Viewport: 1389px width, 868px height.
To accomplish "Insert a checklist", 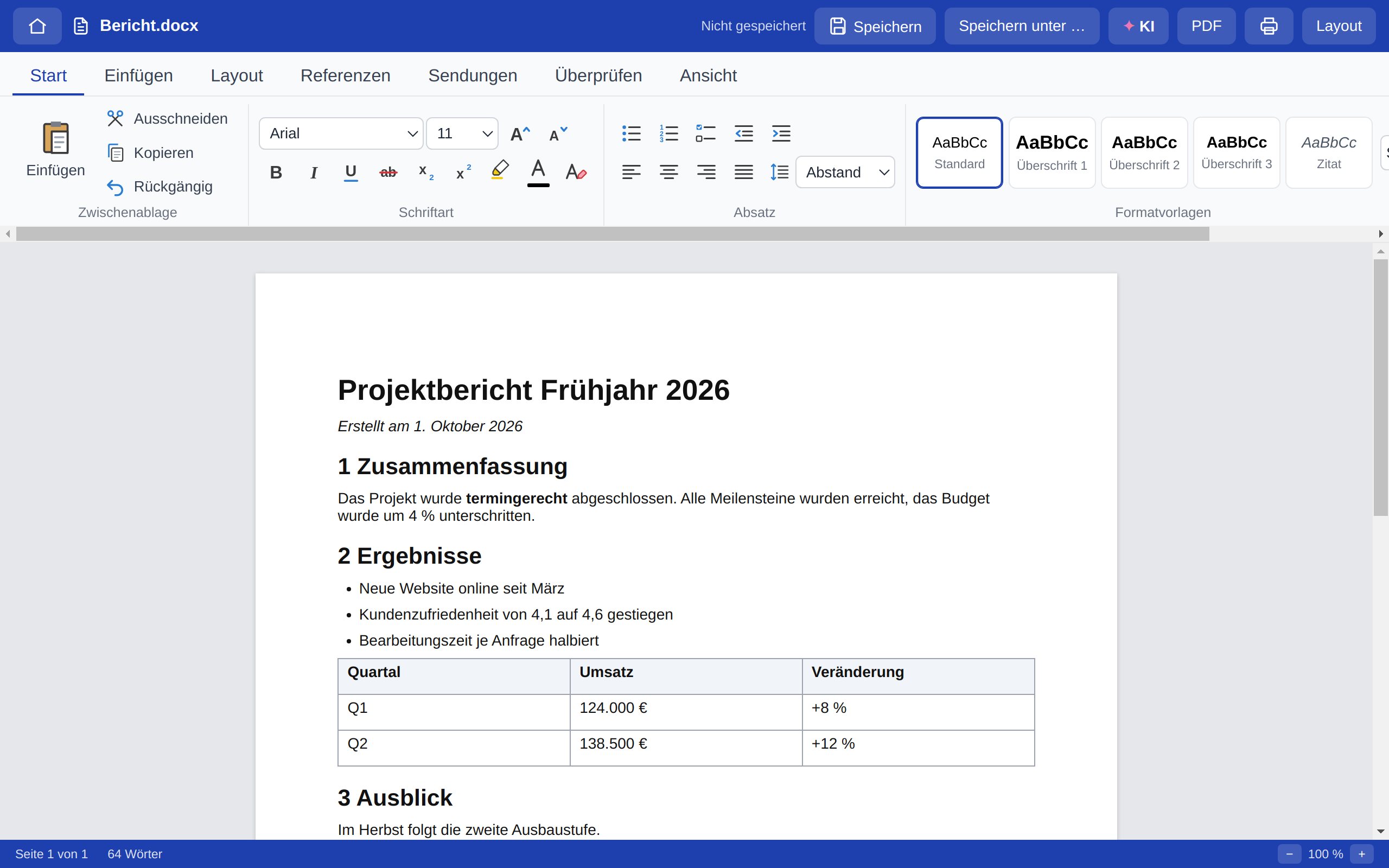I will [x=706, y=134].
